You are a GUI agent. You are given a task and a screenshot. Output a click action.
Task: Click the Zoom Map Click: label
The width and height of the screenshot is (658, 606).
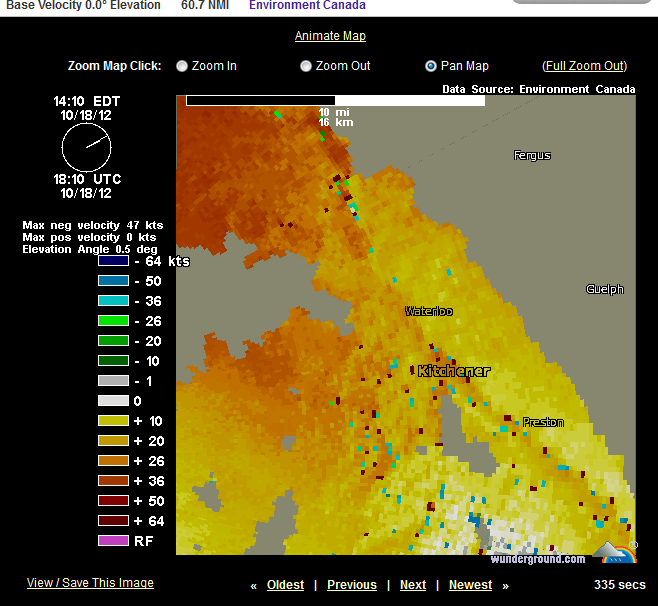pos(115,66)
